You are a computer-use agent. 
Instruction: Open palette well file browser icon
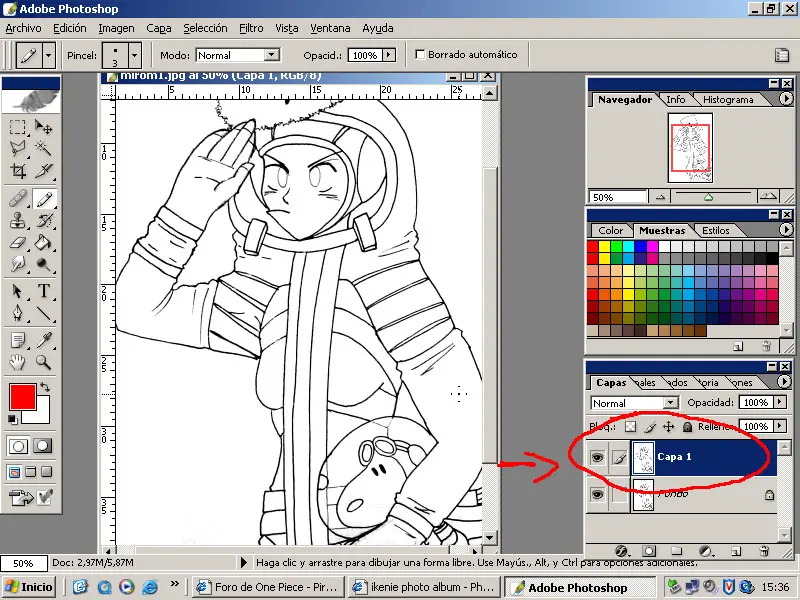(x=782, y=55)
